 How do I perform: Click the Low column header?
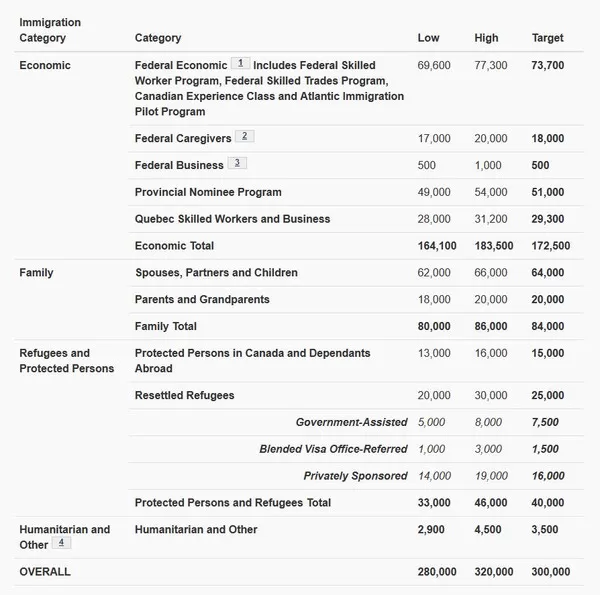coord(429,38)
